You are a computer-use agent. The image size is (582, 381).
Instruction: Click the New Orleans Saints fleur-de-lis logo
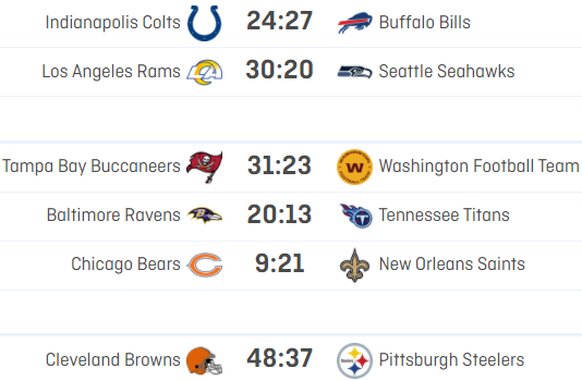tap(355, 265)
